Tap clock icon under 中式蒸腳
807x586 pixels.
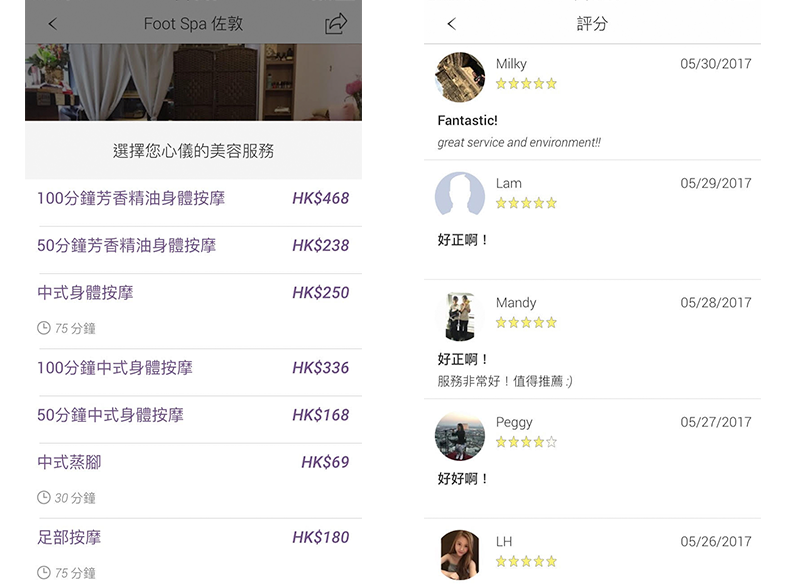point(44,498)
